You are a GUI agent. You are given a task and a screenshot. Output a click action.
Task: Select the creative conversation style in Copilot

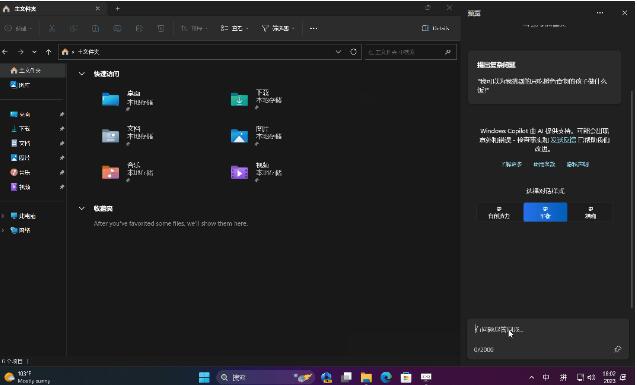point(499,212)
